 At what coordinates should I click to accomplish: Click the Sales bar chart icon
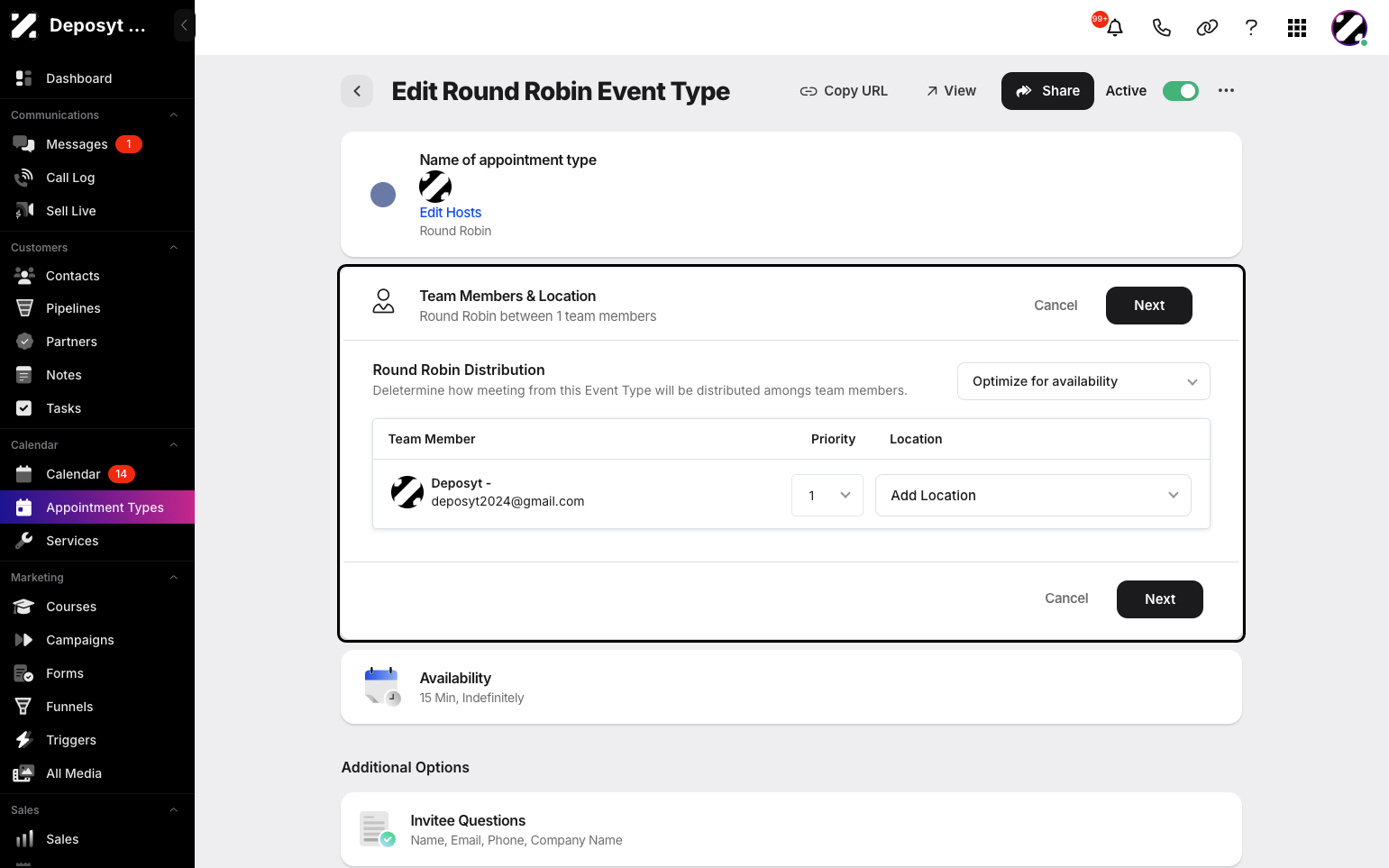[x=24, y=839]
